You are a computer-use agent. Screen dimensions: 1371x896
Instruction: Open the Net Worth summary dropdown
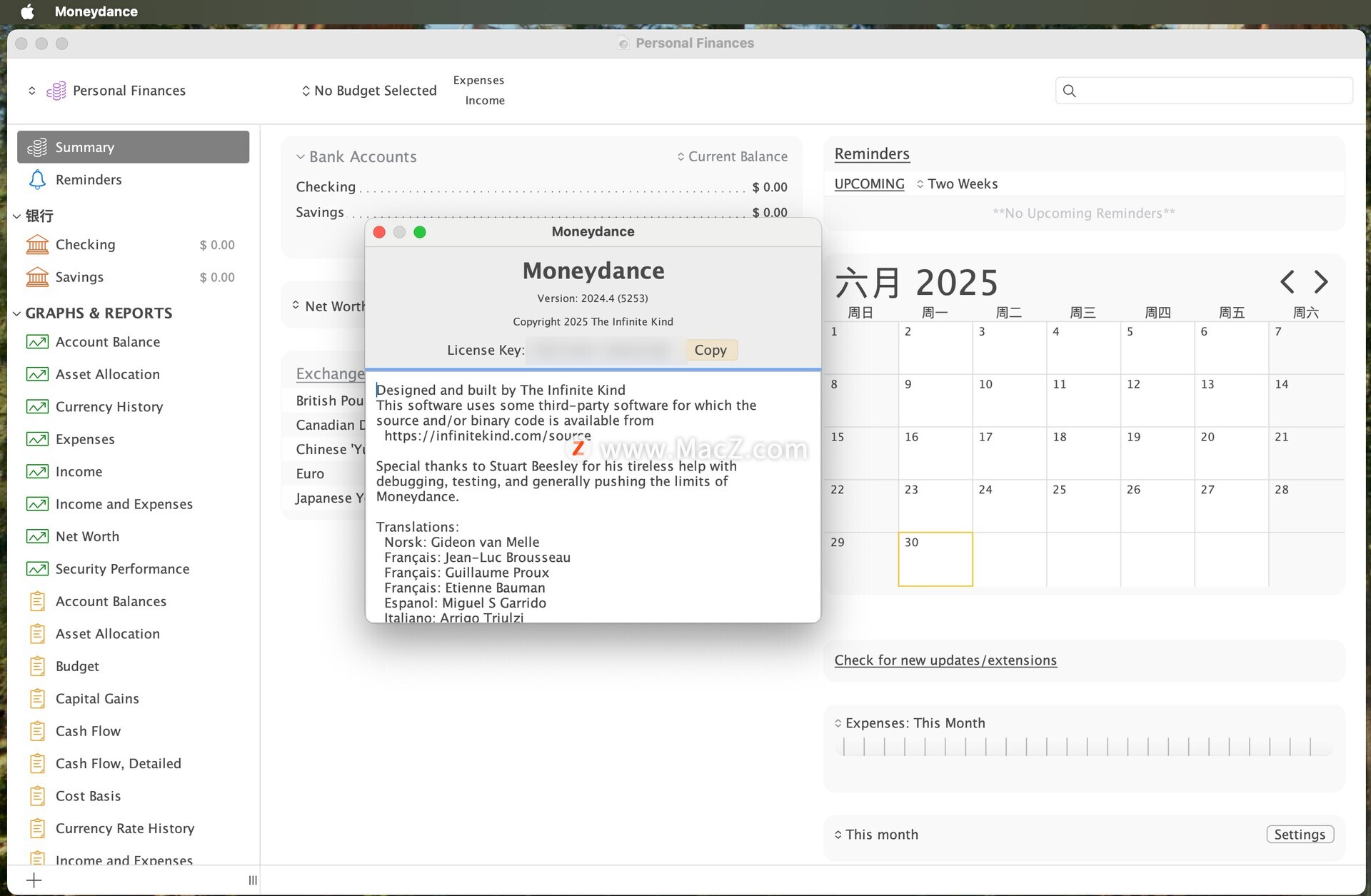click(x=329, y=306)
